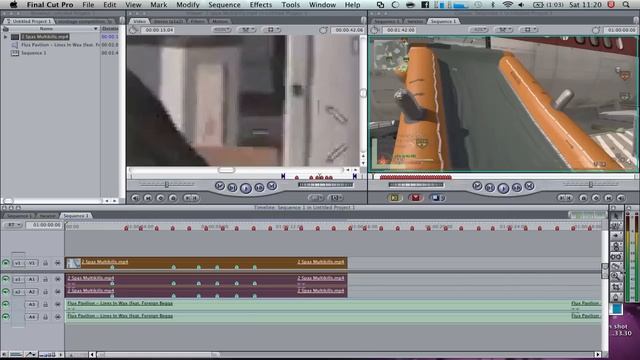Screen dimensions: 640x360
Task: Mute audio track A4 with its green toggle
Action: click(6, 316)
